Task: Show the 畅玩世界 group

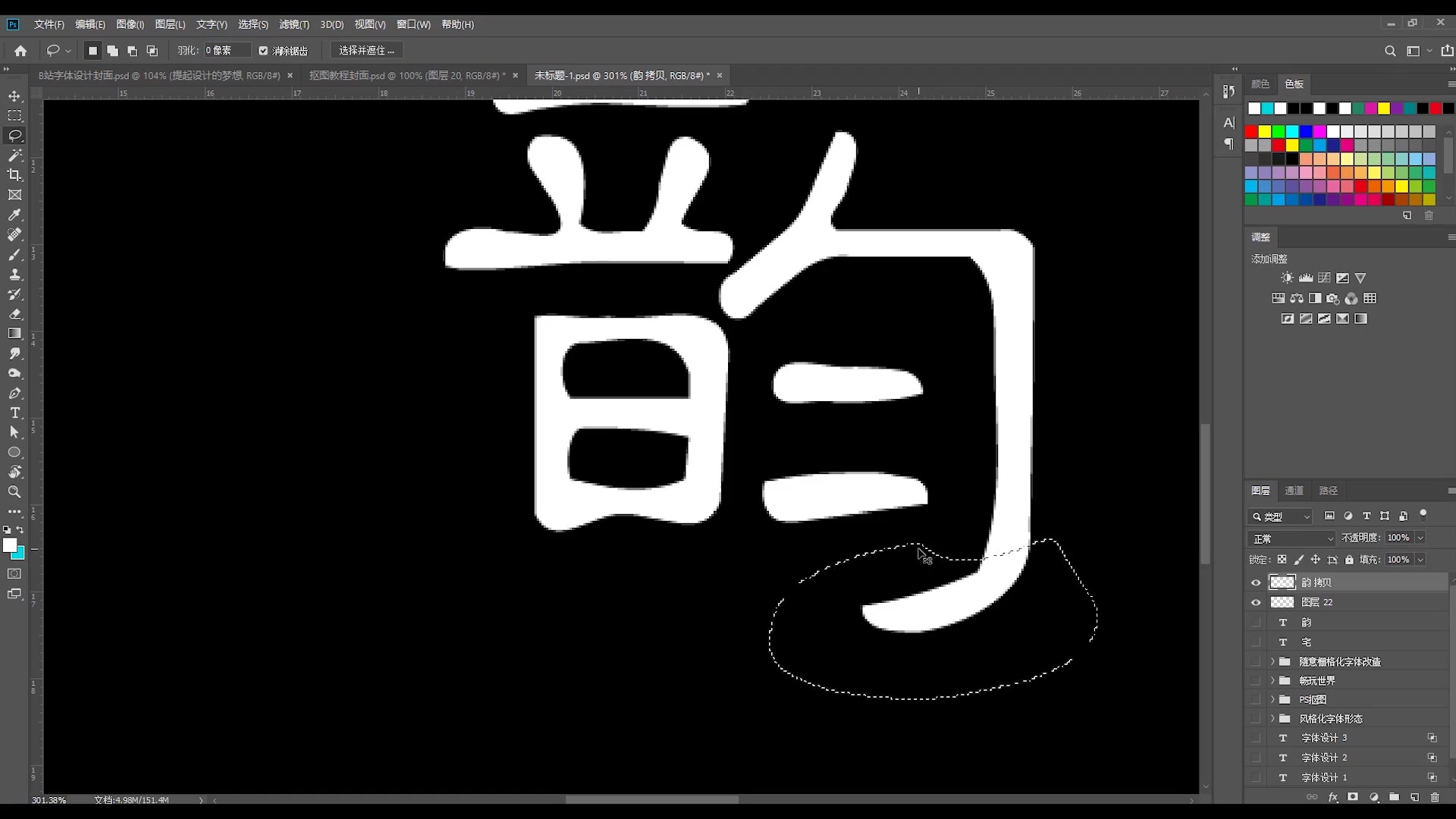Action: 1256,681
